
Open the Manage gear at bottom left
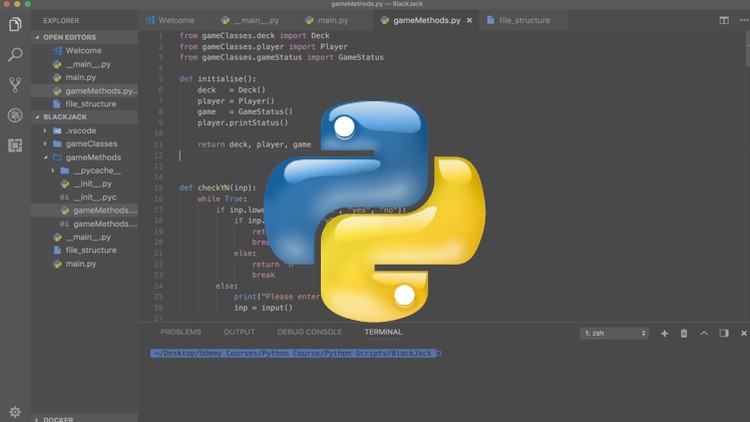tap(15, 412)
